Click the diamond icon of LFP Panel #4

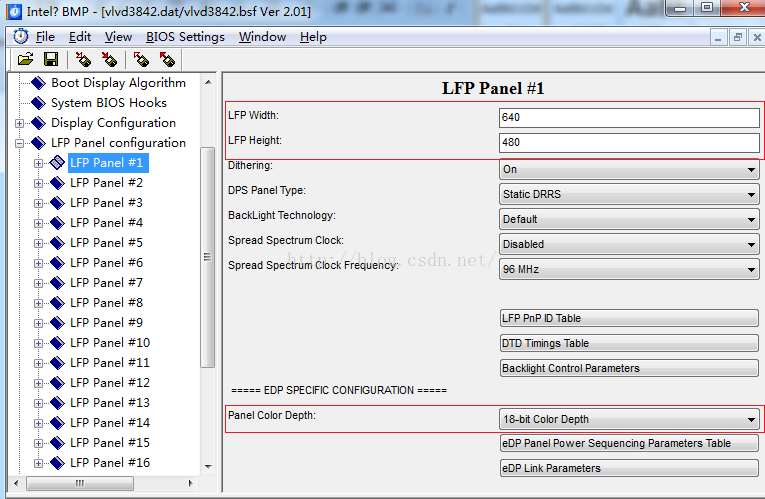click(x=57, y=223)
